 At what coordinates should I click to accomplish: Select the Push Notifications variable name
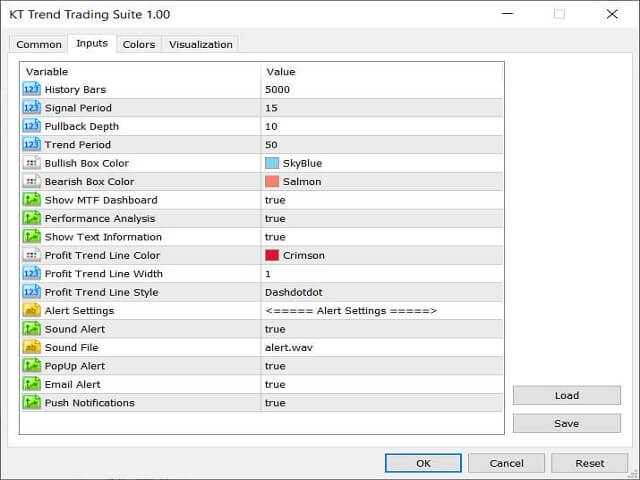(89, 403)
